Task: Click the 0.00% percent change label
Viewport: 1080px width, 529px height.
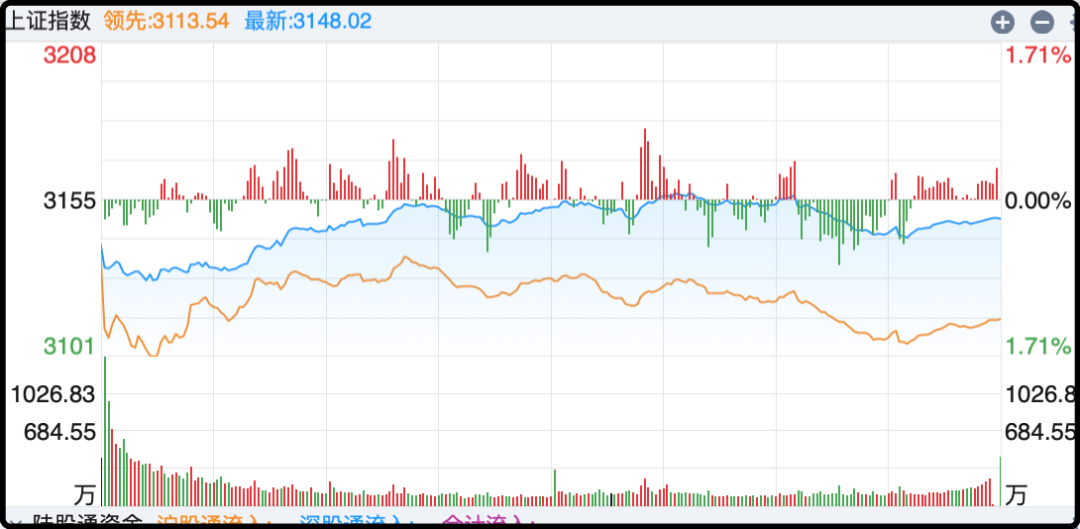Action: tap(1038, 201)
